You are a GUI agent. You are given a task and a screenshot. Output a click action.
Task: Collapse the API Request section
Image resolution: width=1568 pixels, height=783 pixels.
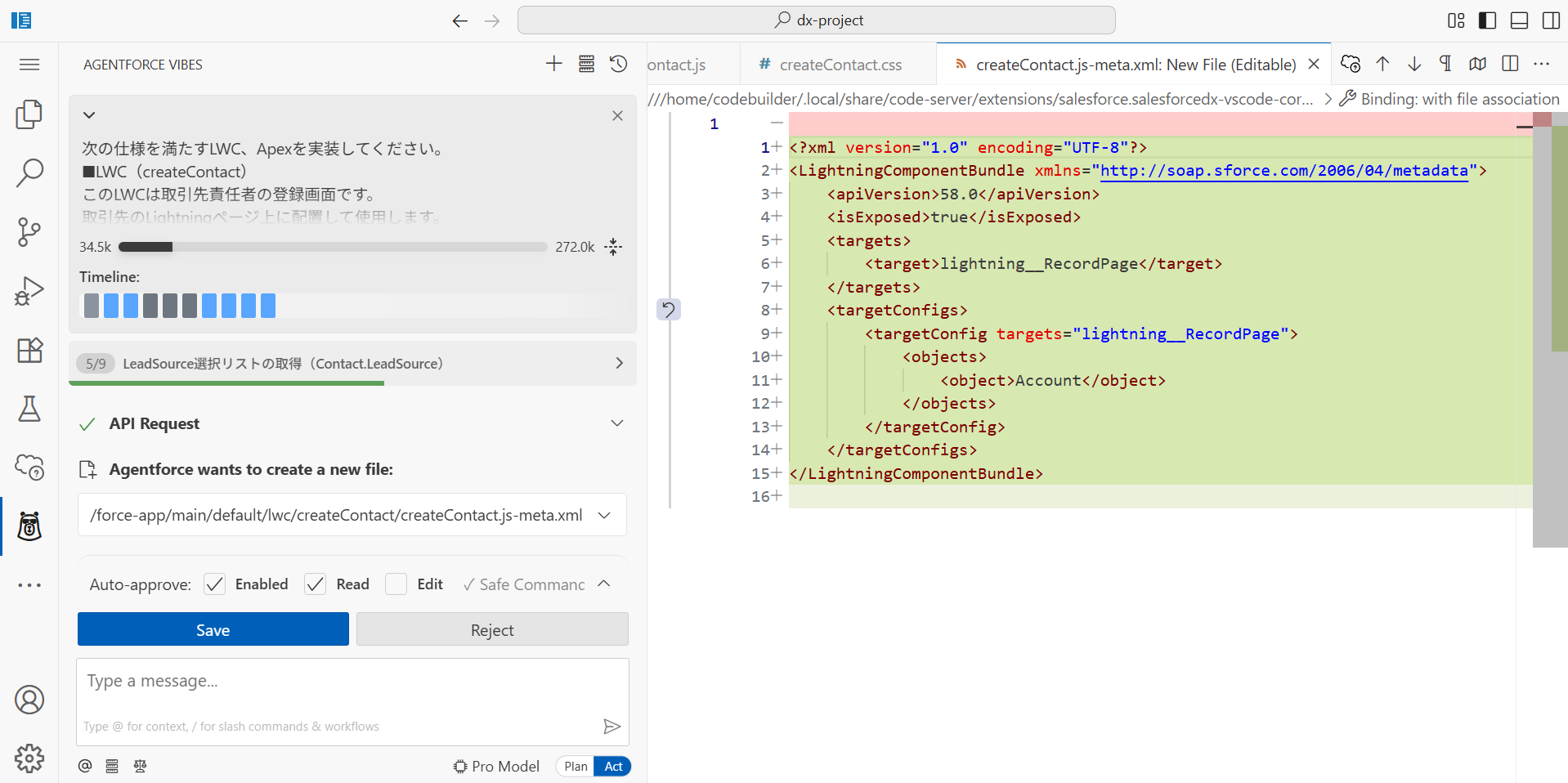tap(616, 423)
